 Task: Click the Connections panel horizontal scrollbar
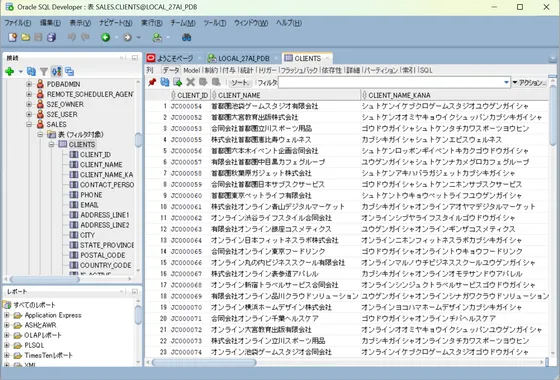(44, 279)
